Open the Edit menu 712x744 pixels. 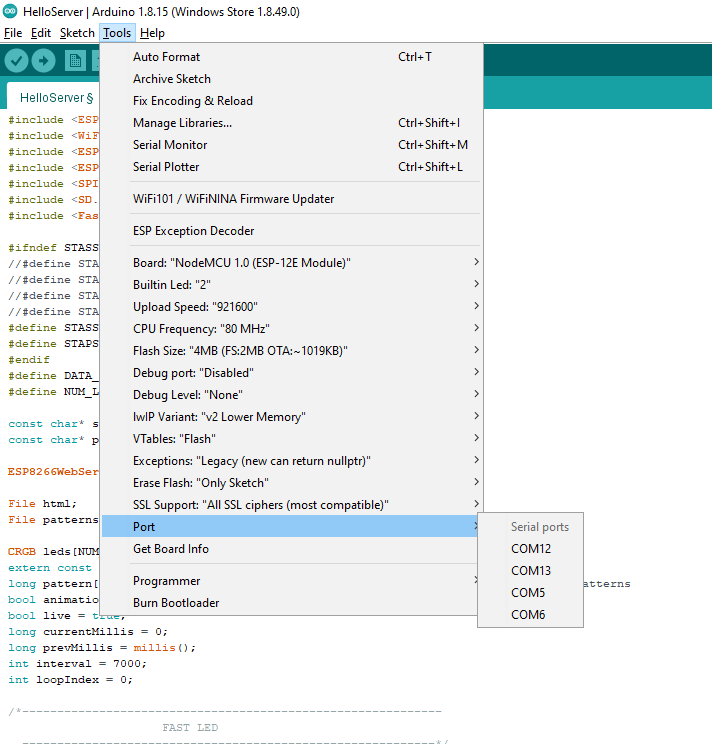(x=41, y=33)
